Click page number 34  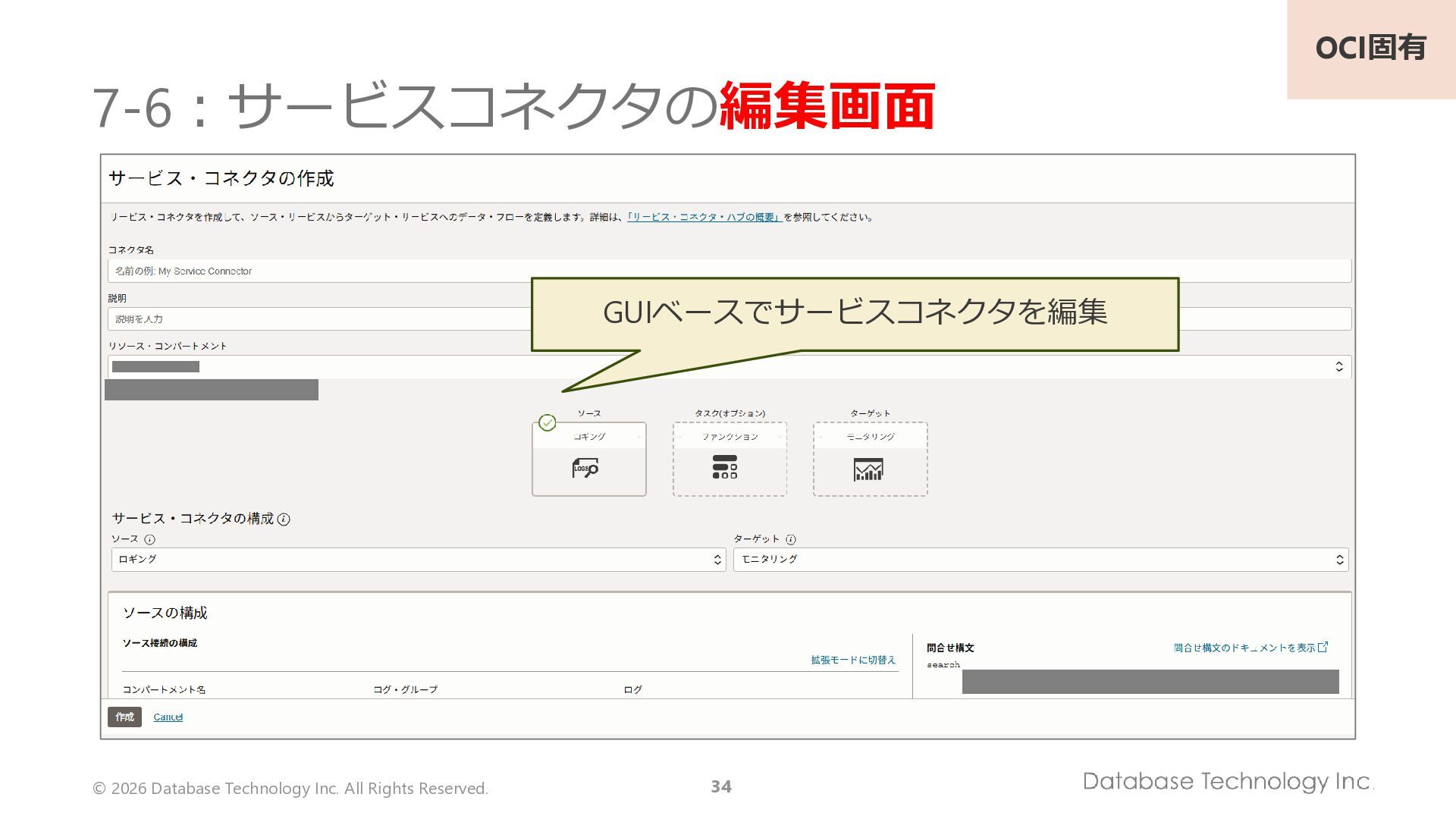[721, 787]
